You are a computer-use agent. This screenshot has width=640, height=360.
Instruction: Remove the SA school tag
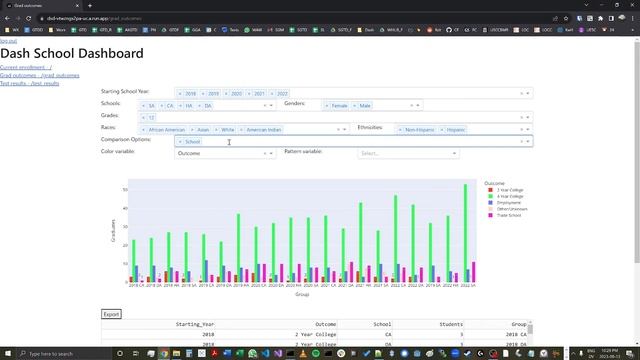pyautogui.click(x=143, y=106)
